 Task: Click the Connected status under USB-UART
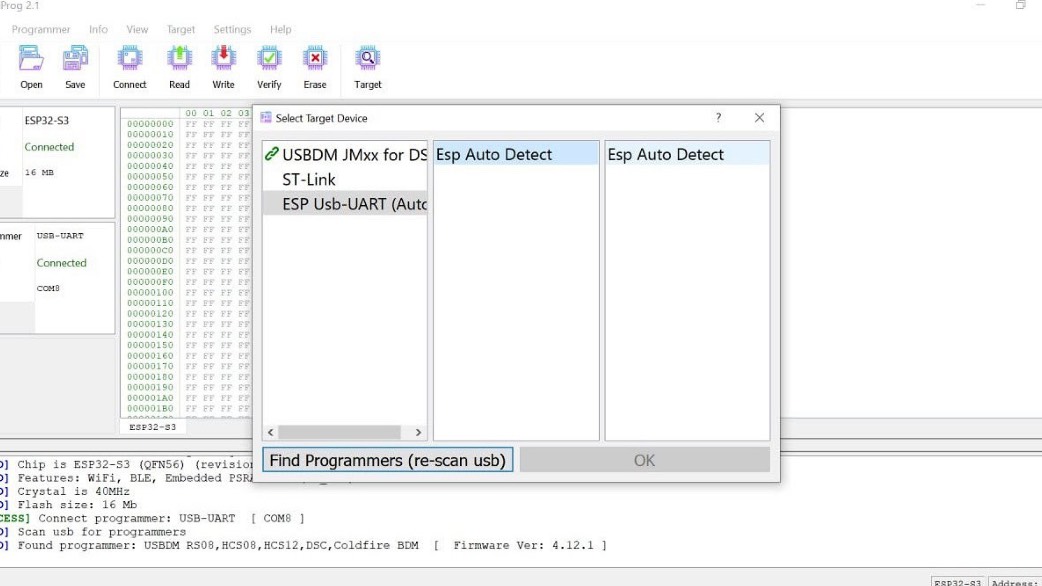(61, 263)
